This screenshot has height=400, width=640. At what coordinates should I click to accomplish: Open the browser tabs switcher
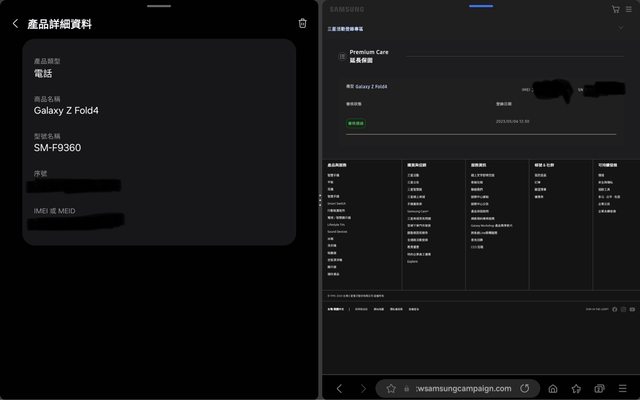click(600, 388)
